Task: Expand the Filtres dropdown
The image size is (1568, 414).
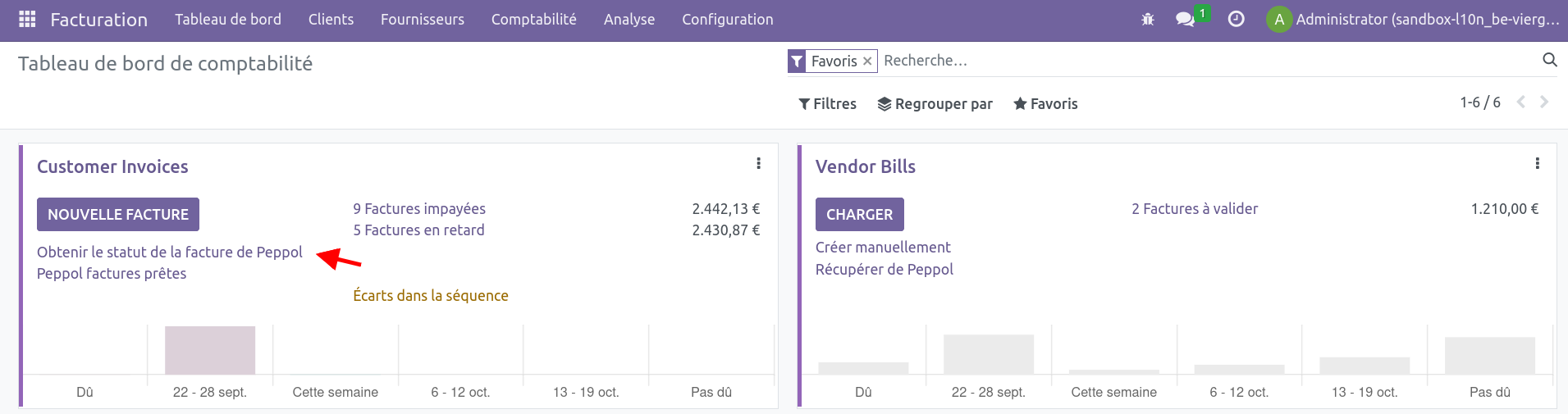Action: [x=827, y=104]
